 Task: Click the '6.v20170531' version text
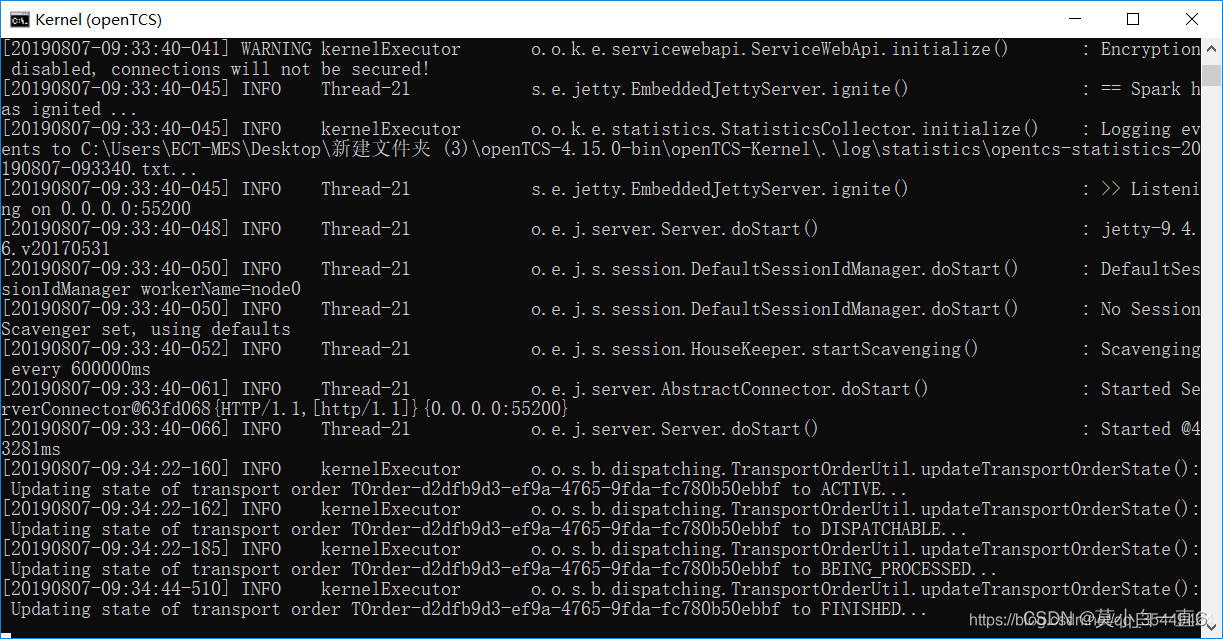click(x=56, y=249)
